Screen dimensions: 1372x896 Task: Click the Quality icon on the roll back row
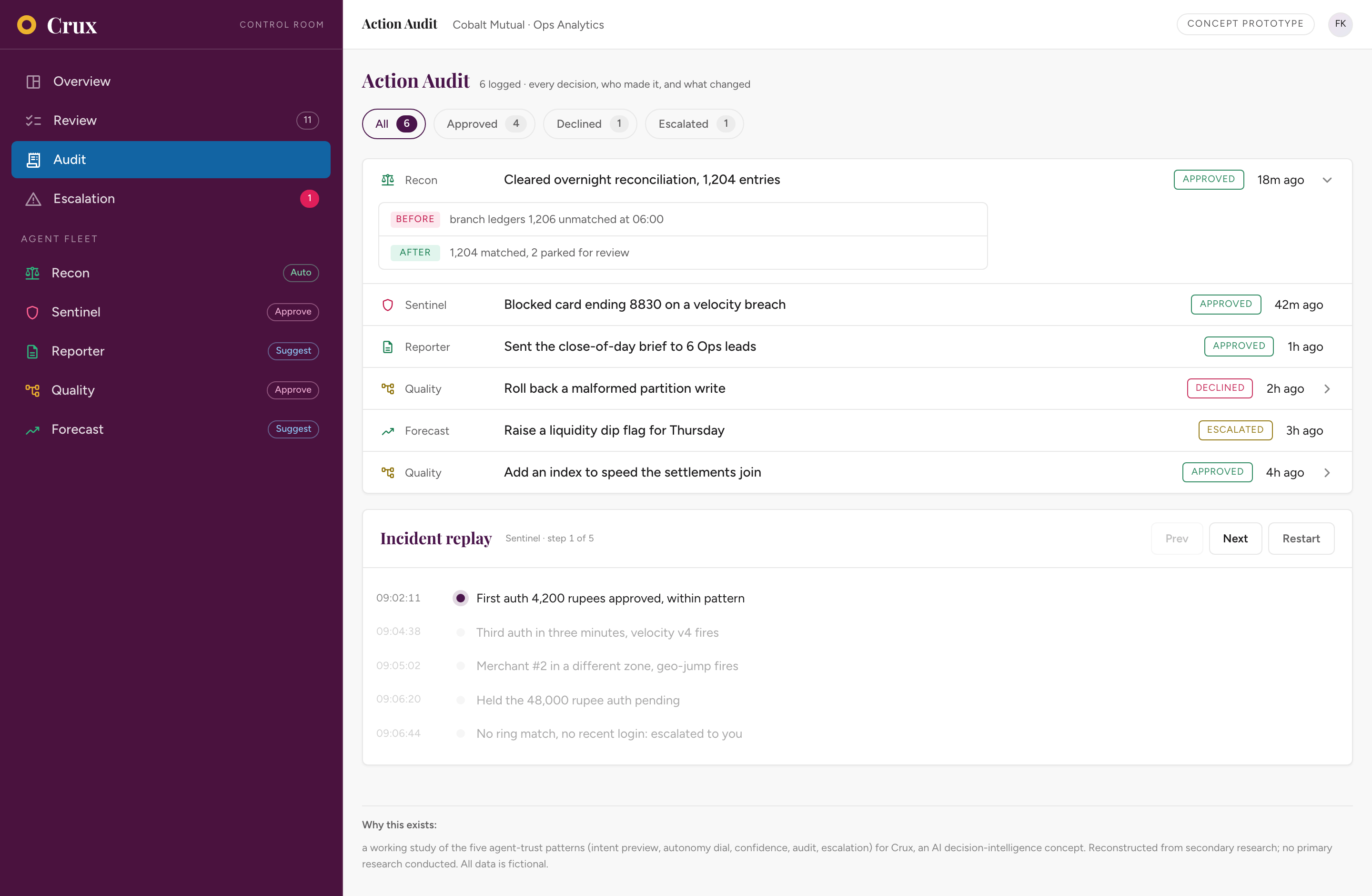point(388,388)
